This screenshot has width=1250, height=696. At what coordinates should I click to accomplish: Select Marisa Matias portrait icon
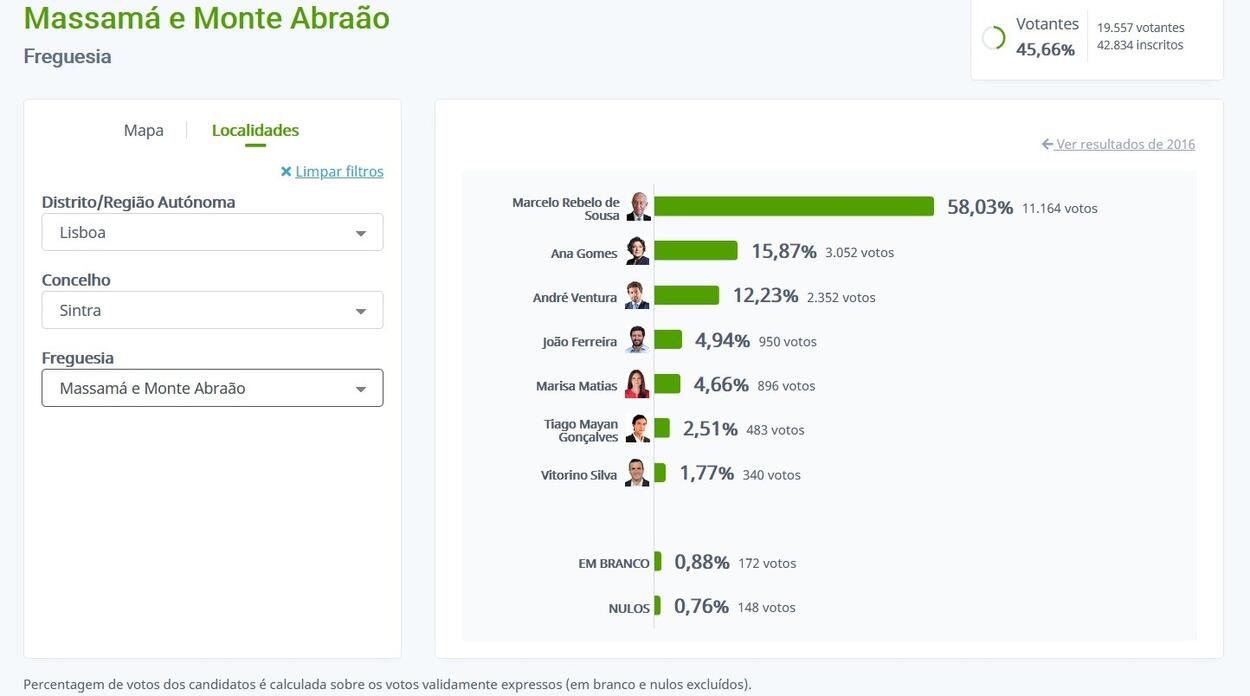click(637, 384)
